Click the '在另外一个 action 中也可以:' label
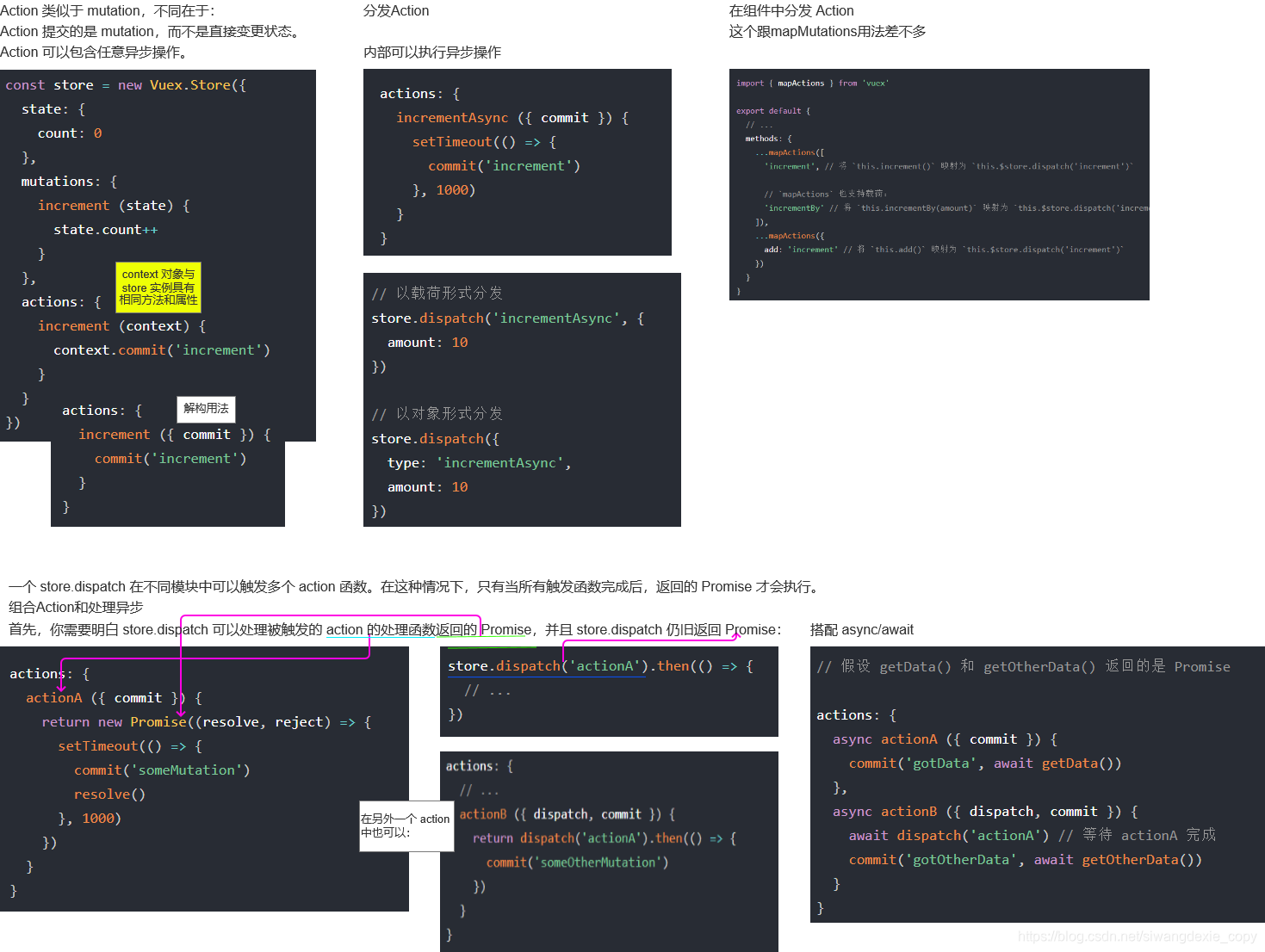Viewport: 1265px width, 952px height. (x=406, y=826)
